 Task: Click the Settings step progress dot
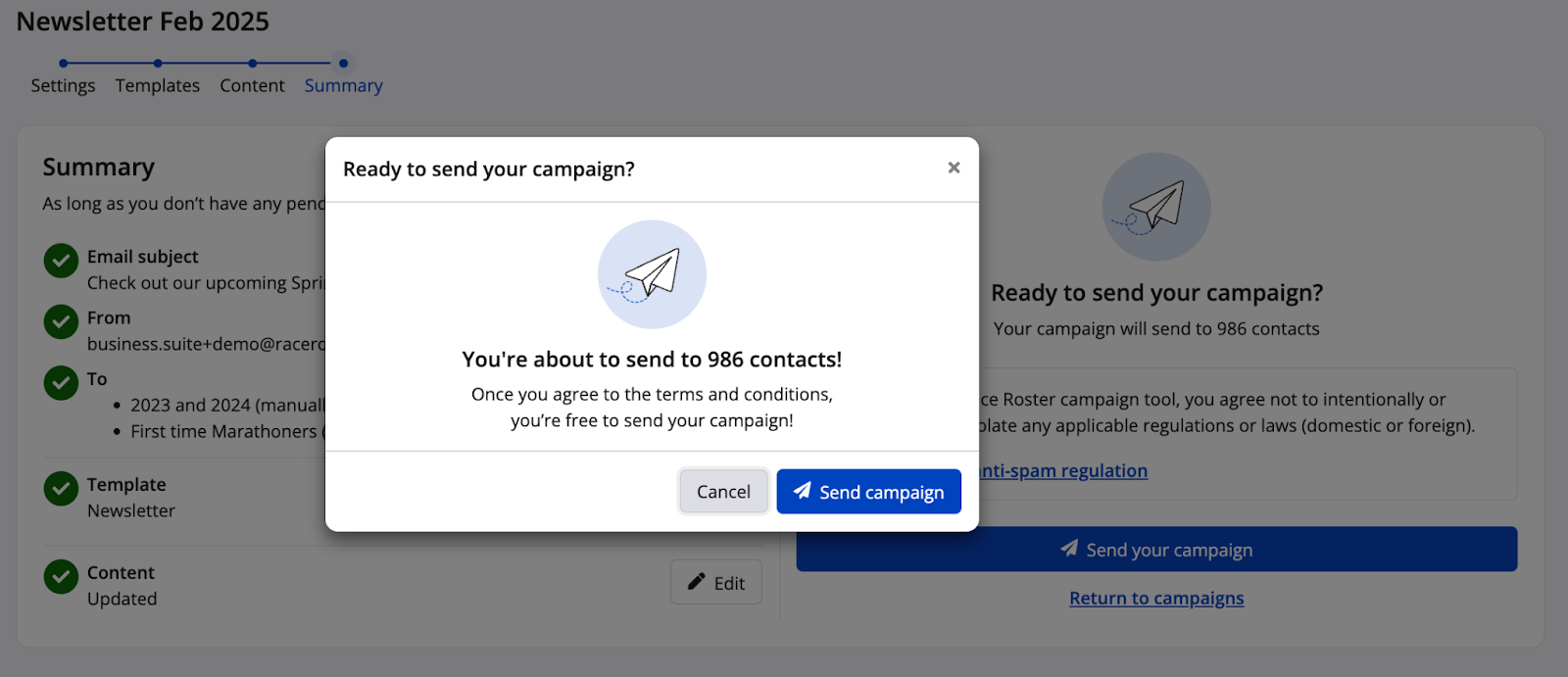tap(64, 64)
